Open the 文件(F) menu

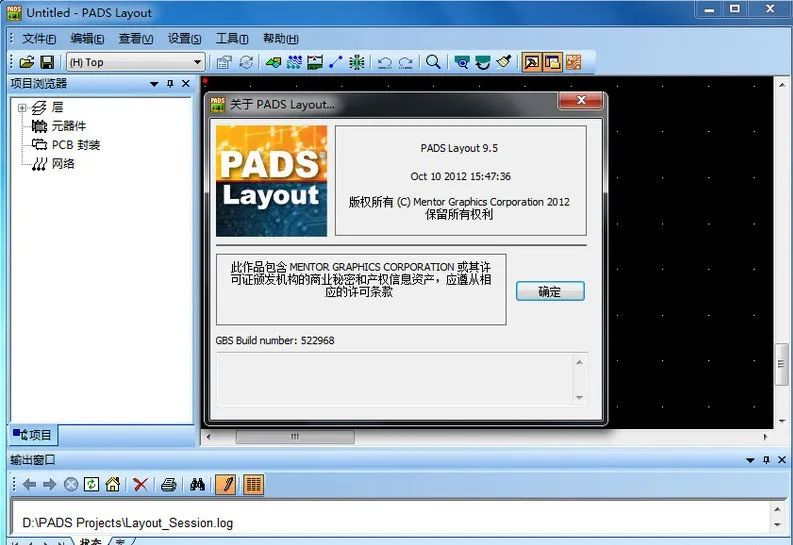click(39, 38)
